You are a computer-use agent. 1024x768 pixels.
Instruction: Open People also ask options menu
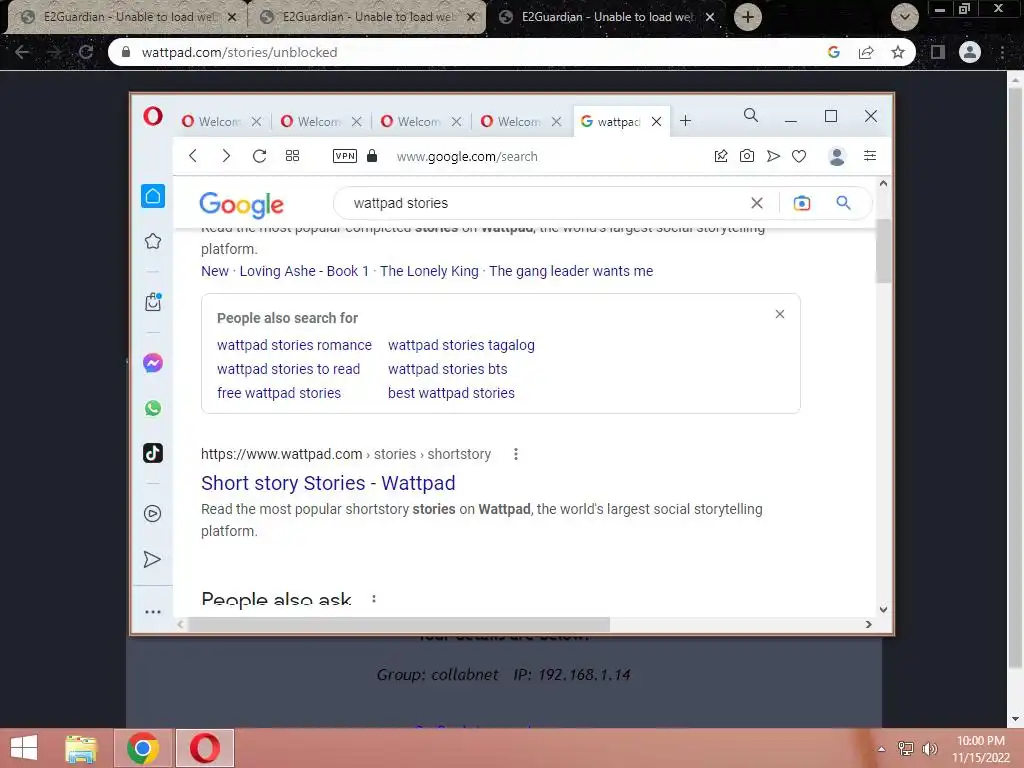374,599
